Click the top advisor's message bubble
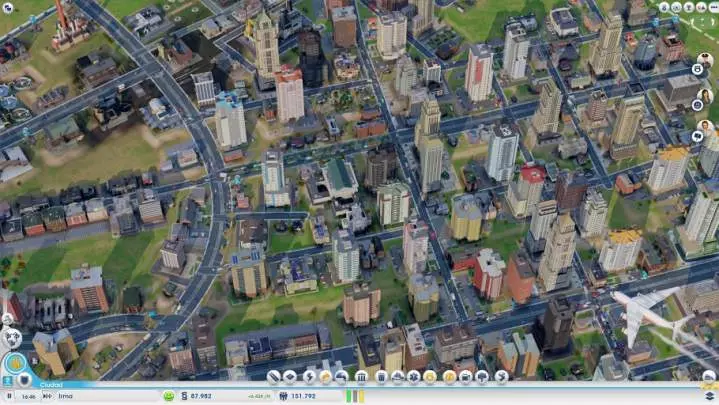This screenshot has width=719, height=405. click(x=697, y=69)
